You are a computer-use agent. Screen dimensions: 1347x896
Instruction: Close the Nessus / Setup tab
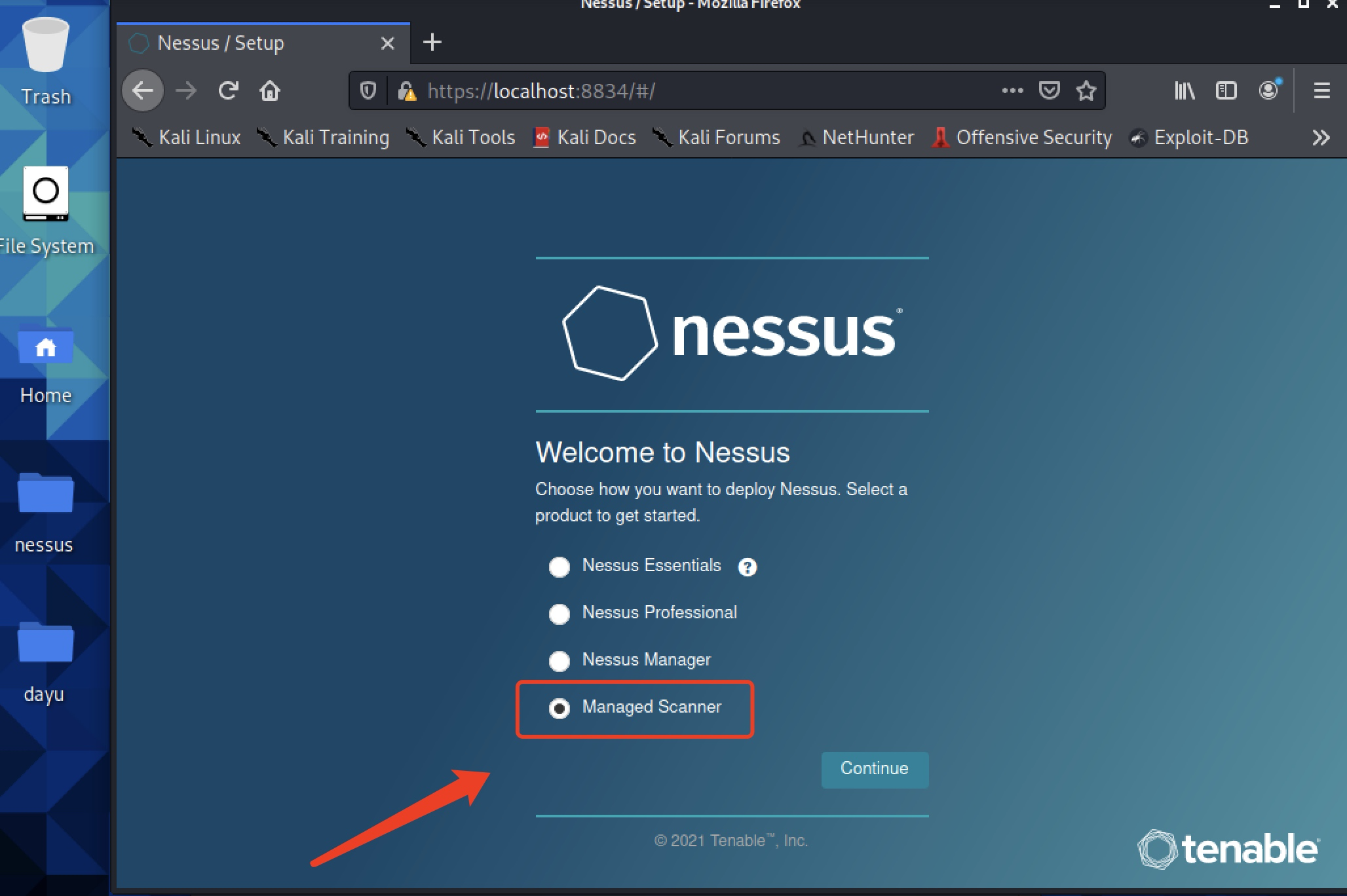pos(388,43)
